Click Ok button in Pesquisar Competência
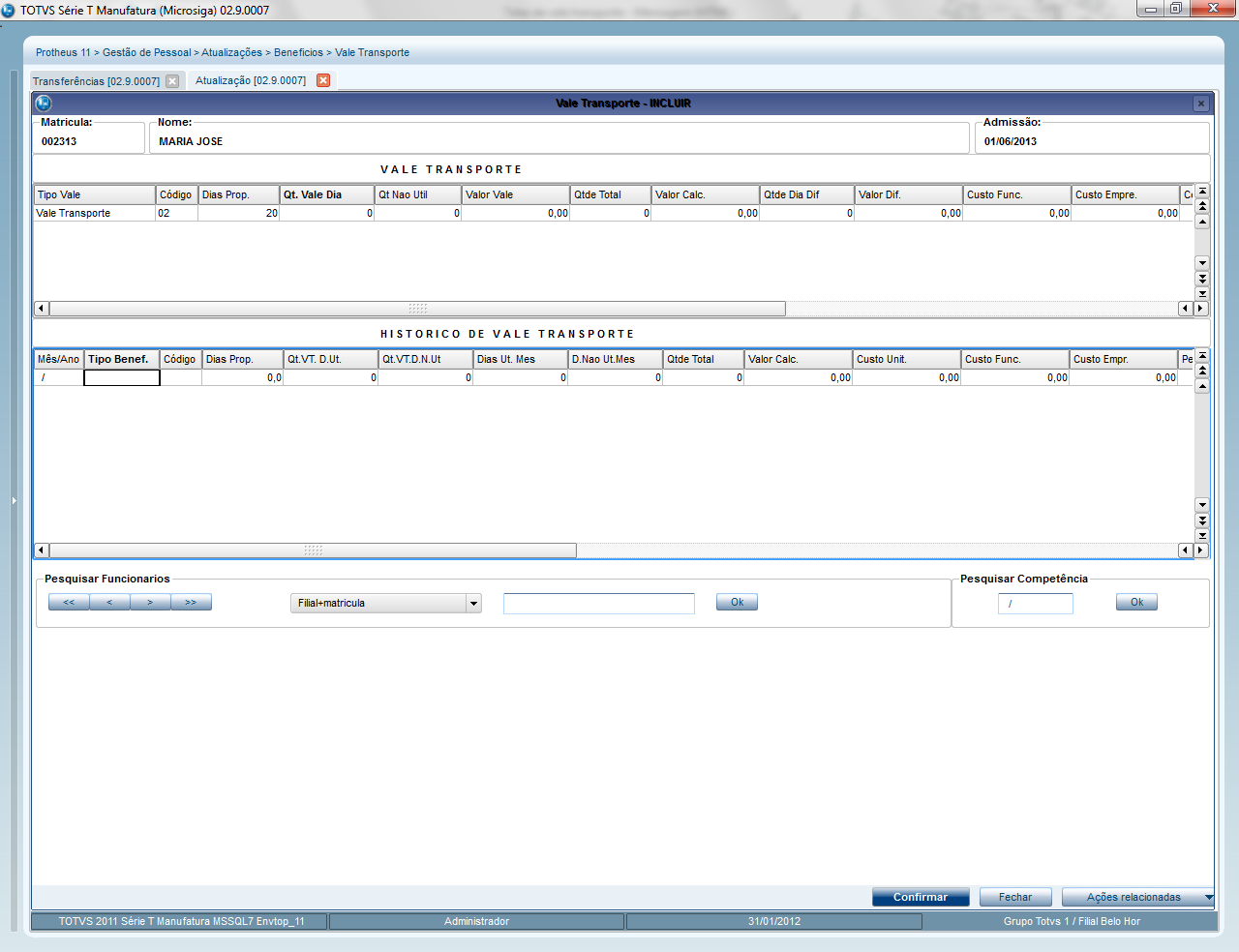 (1136, 603)
